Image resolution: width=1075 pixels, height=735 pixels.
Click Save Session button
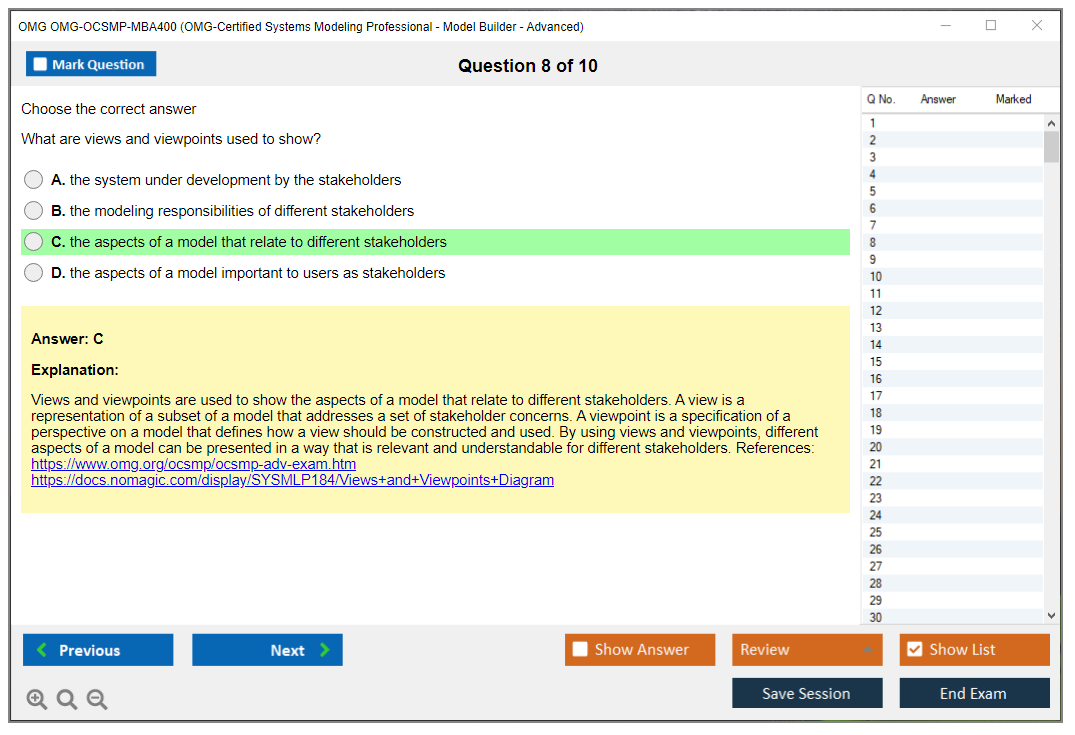pos(807,693)
